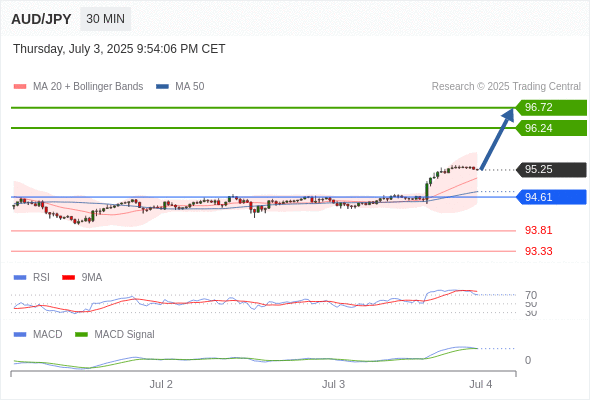Click the 93.81 support level label

538,230
